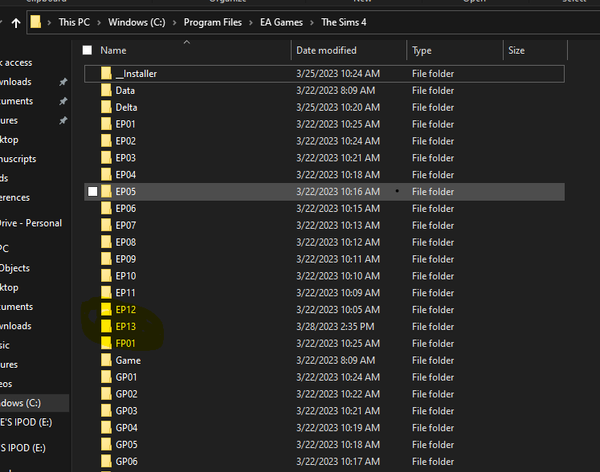Screen dimensions: 600x472
Task: Select the EP05 folder name
Action: click(x=126, y=191)
